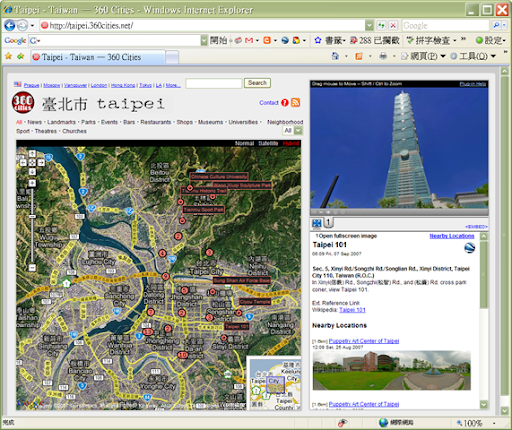Click the map pan left arrow
This screenshot has height=430, width=512.
point(23,163)
